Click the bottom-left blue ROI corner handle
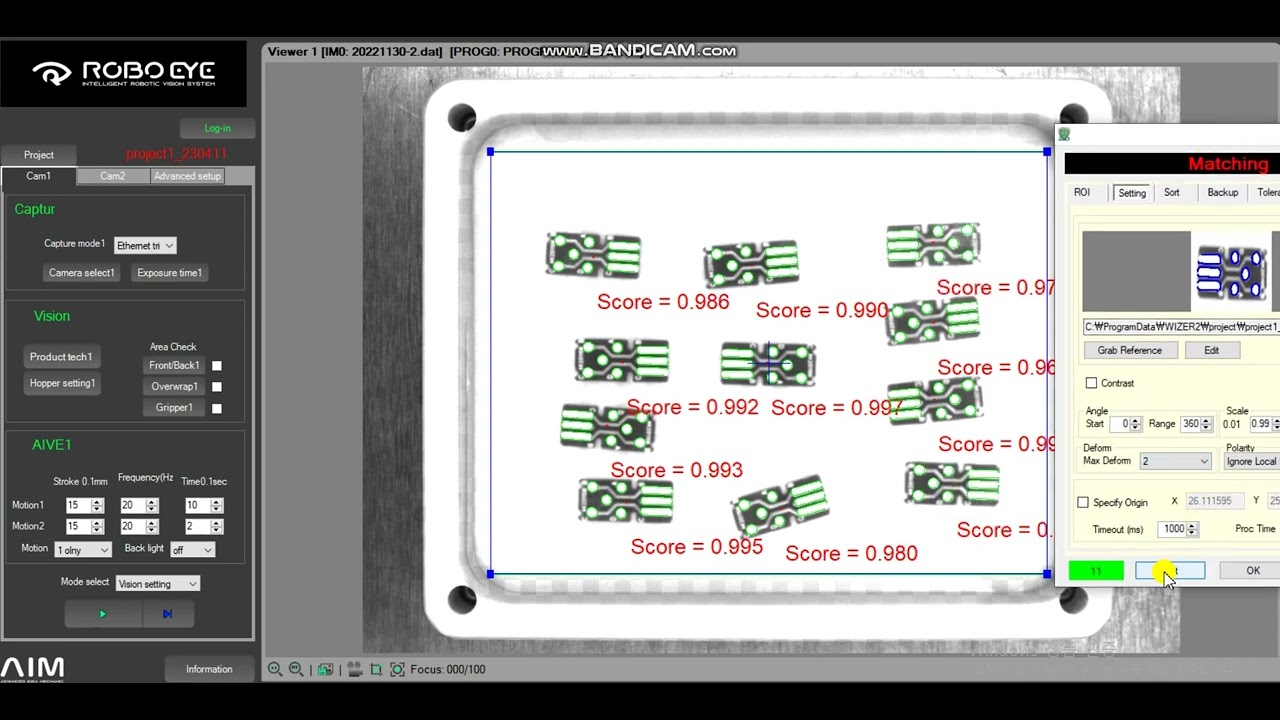1280x720 pixels. [x=490, y=574]
